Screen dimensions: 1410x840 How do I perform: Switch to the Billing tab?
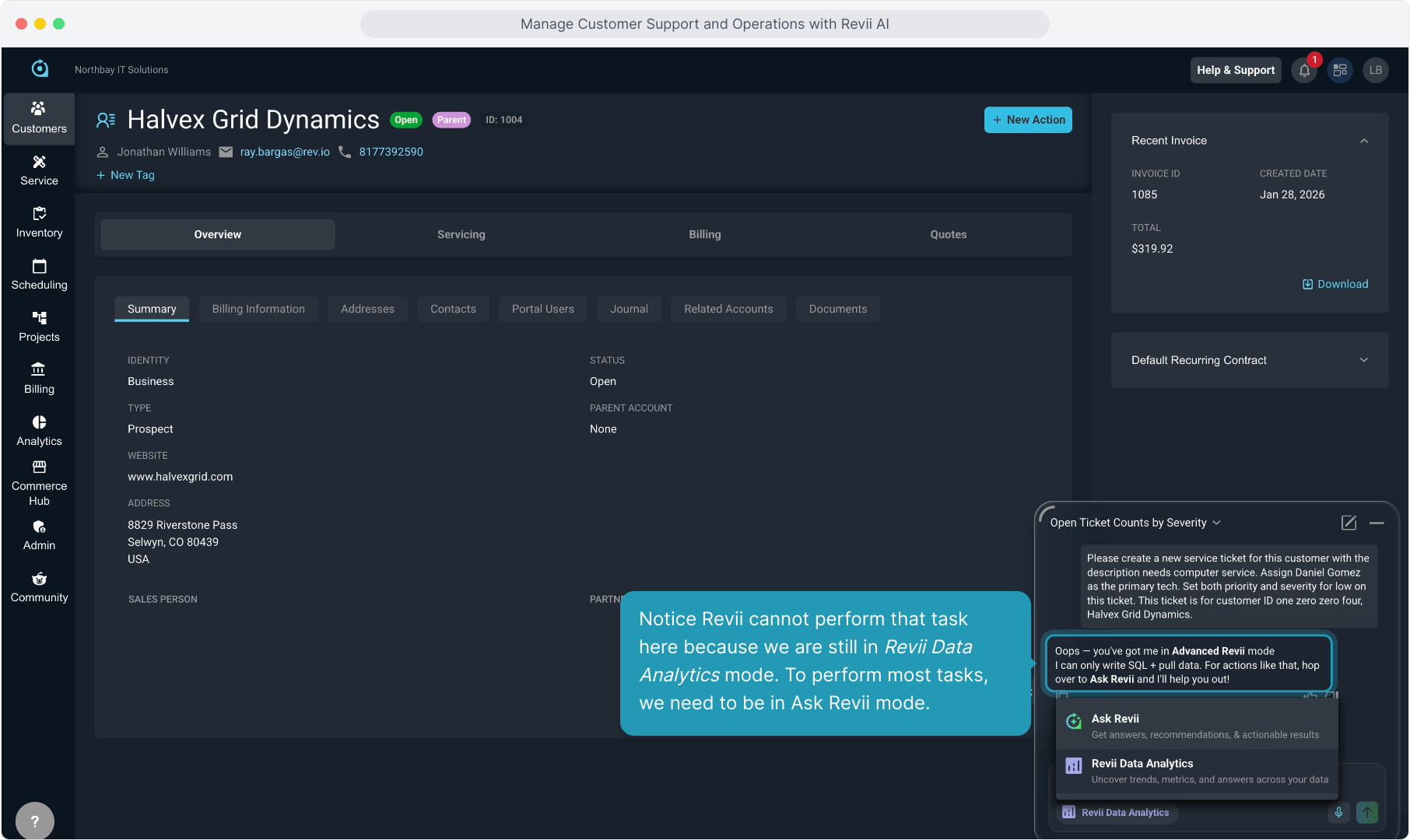704,234
